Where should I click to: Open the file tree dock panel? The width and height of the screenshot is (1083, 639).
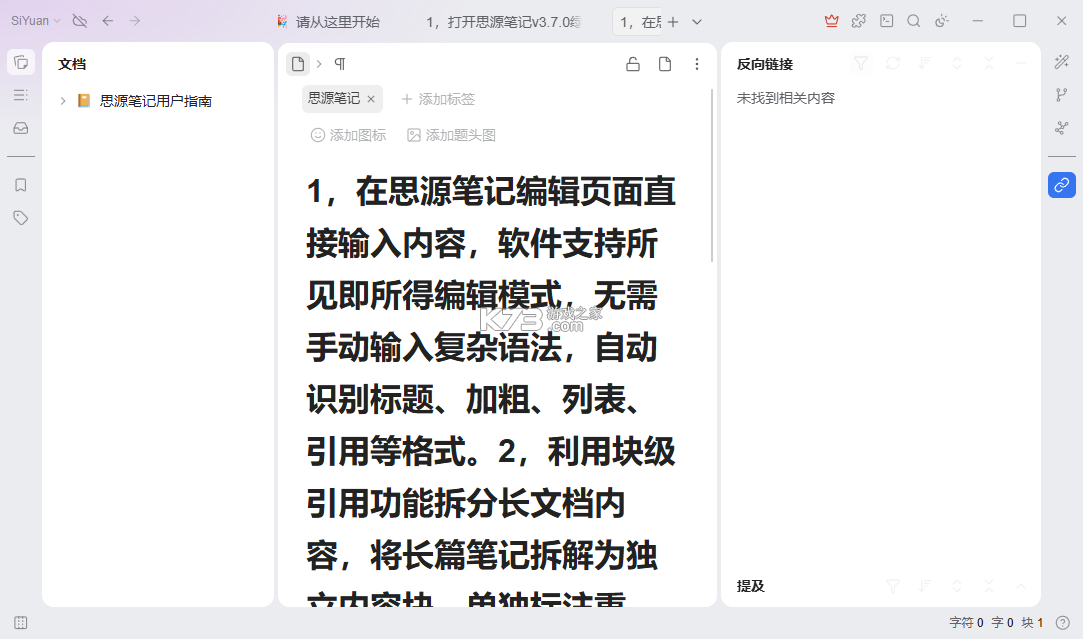click(x=21, y=62)
